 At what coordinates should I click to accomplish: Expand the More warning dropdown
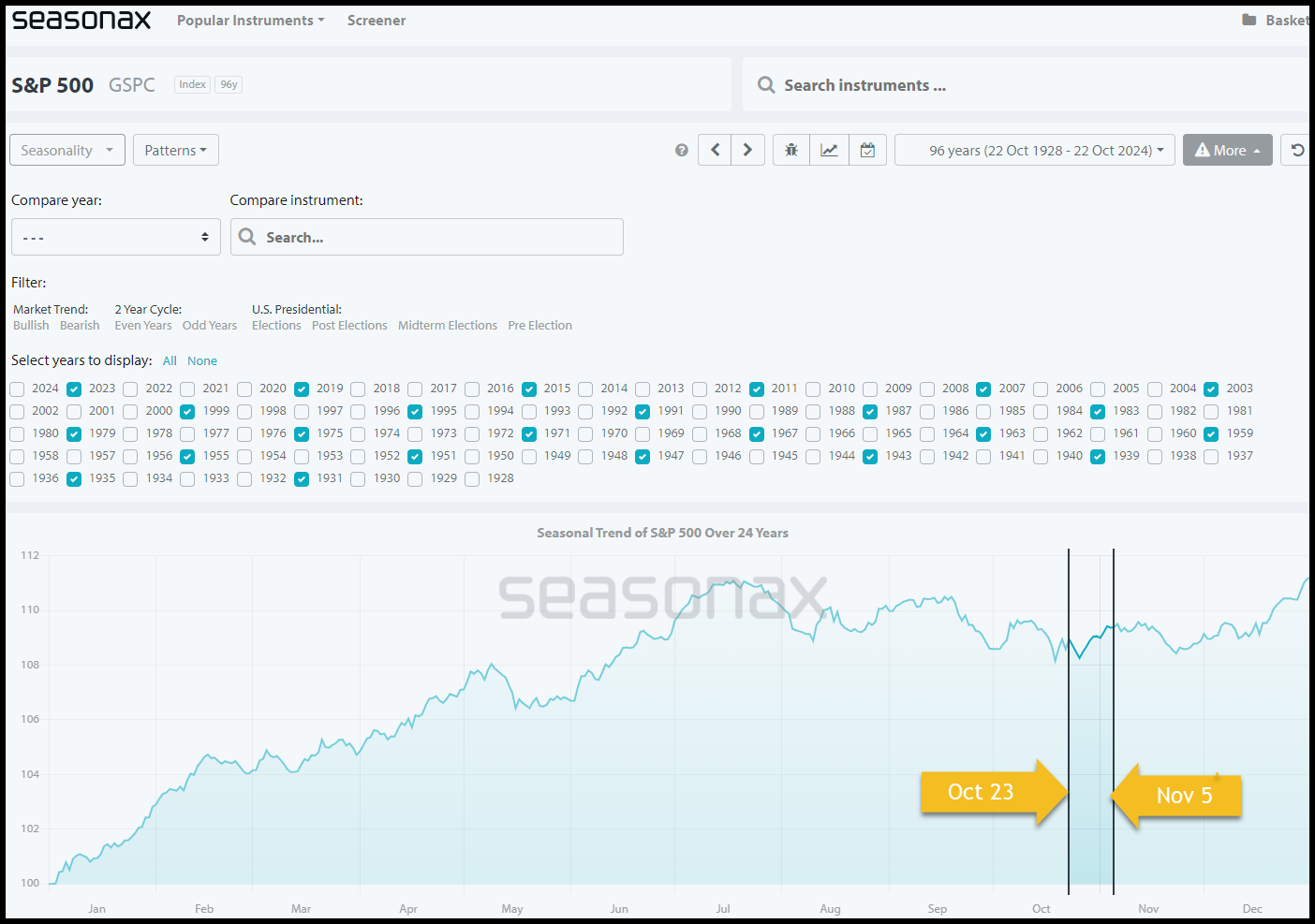1227,150
